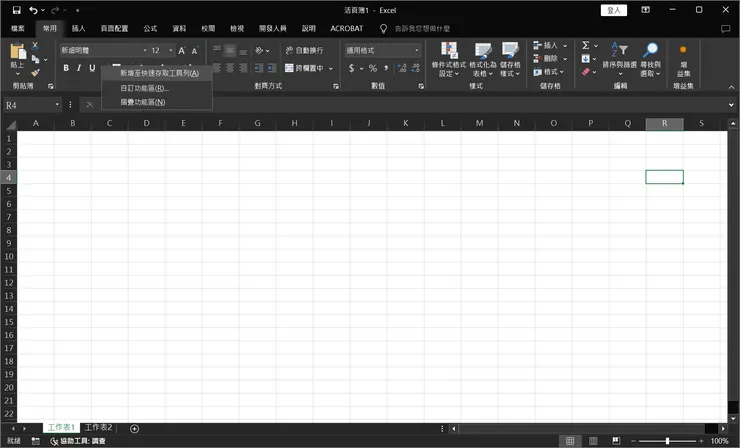740x448 pixels.
Task: Click the Find and Select magnifier icon
Action: pyautogui.click(x=650, y=49)
